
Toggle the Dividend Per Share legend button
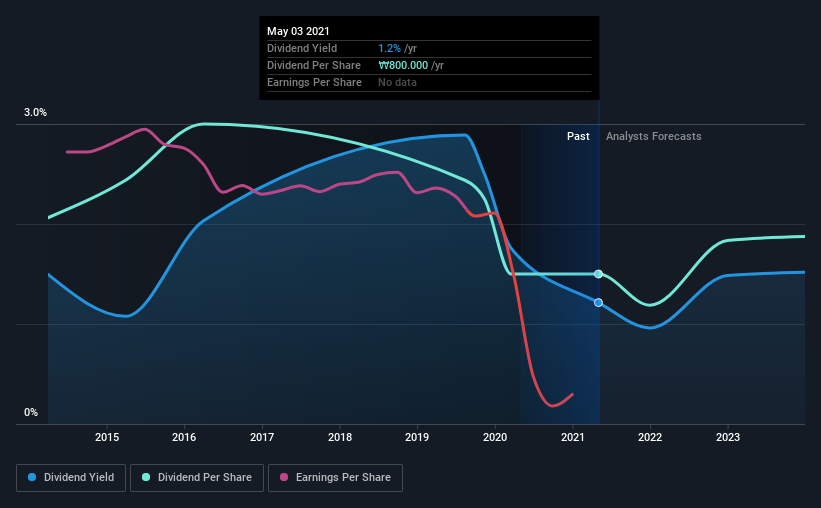coord(197,478)
